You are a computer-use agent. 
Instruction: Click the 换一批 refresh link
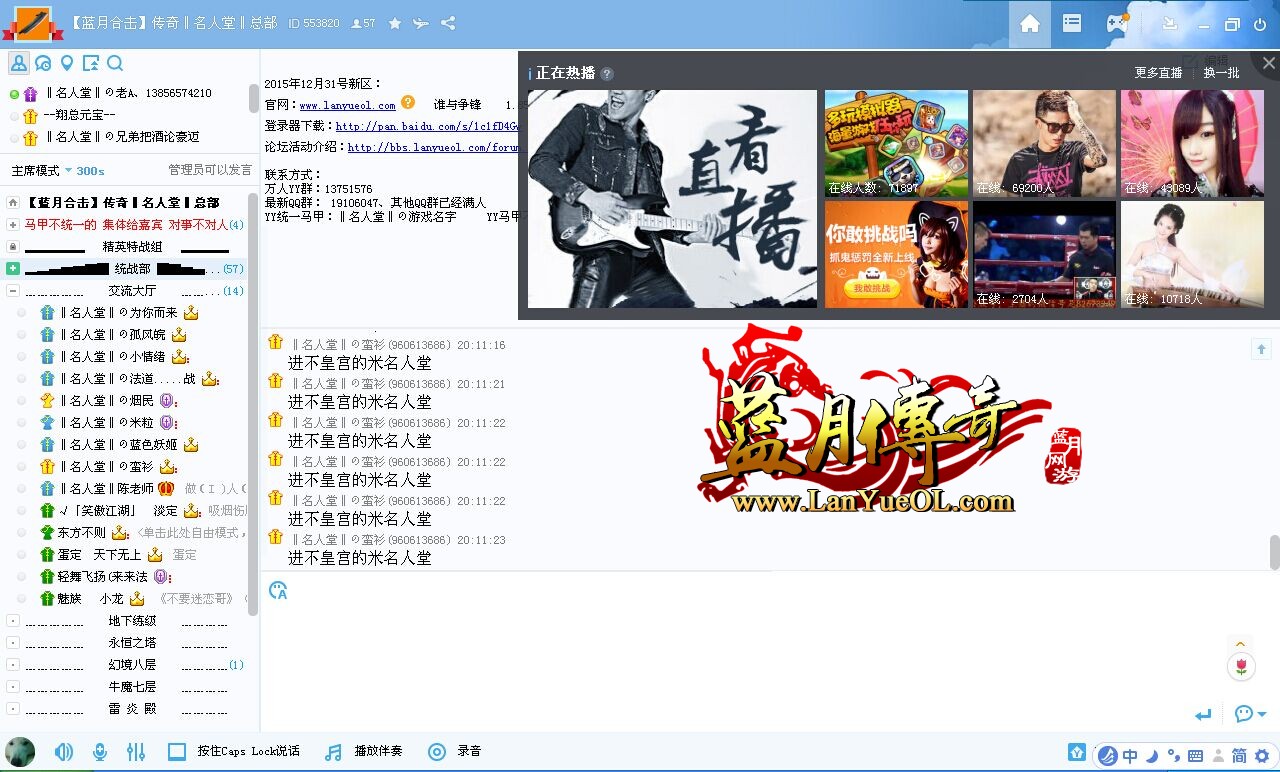pyautogui.click(x=1221, y=73)
